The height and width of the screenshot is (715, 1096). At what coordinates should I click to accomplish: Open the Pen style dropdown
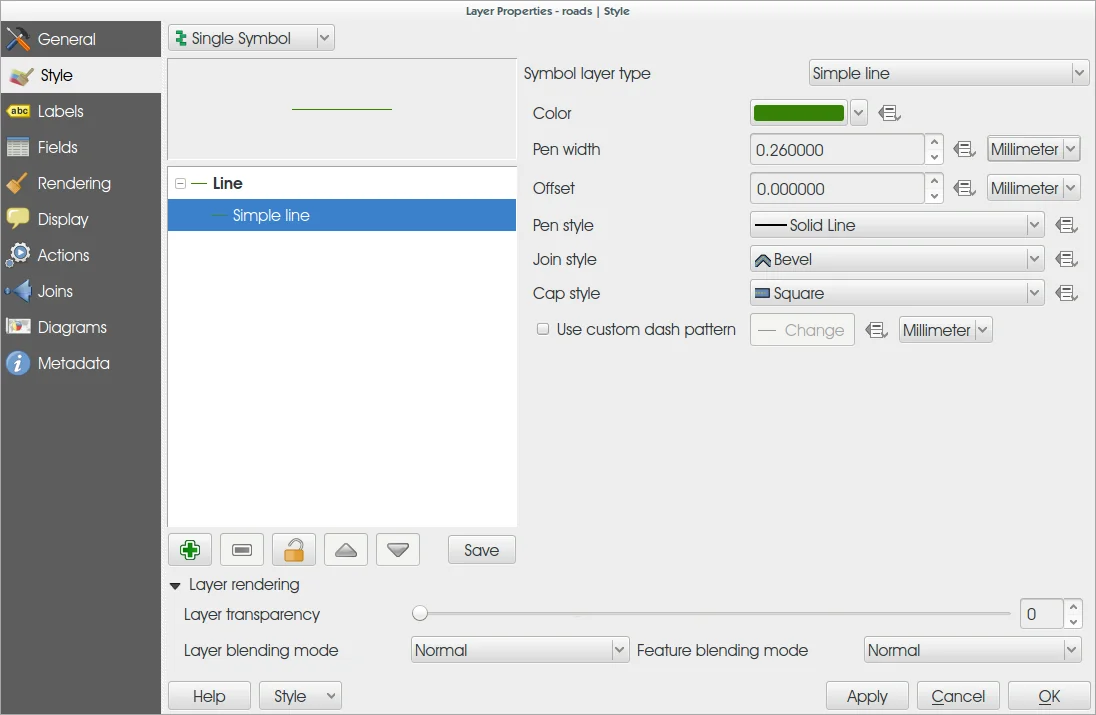[x=896, y=226]
